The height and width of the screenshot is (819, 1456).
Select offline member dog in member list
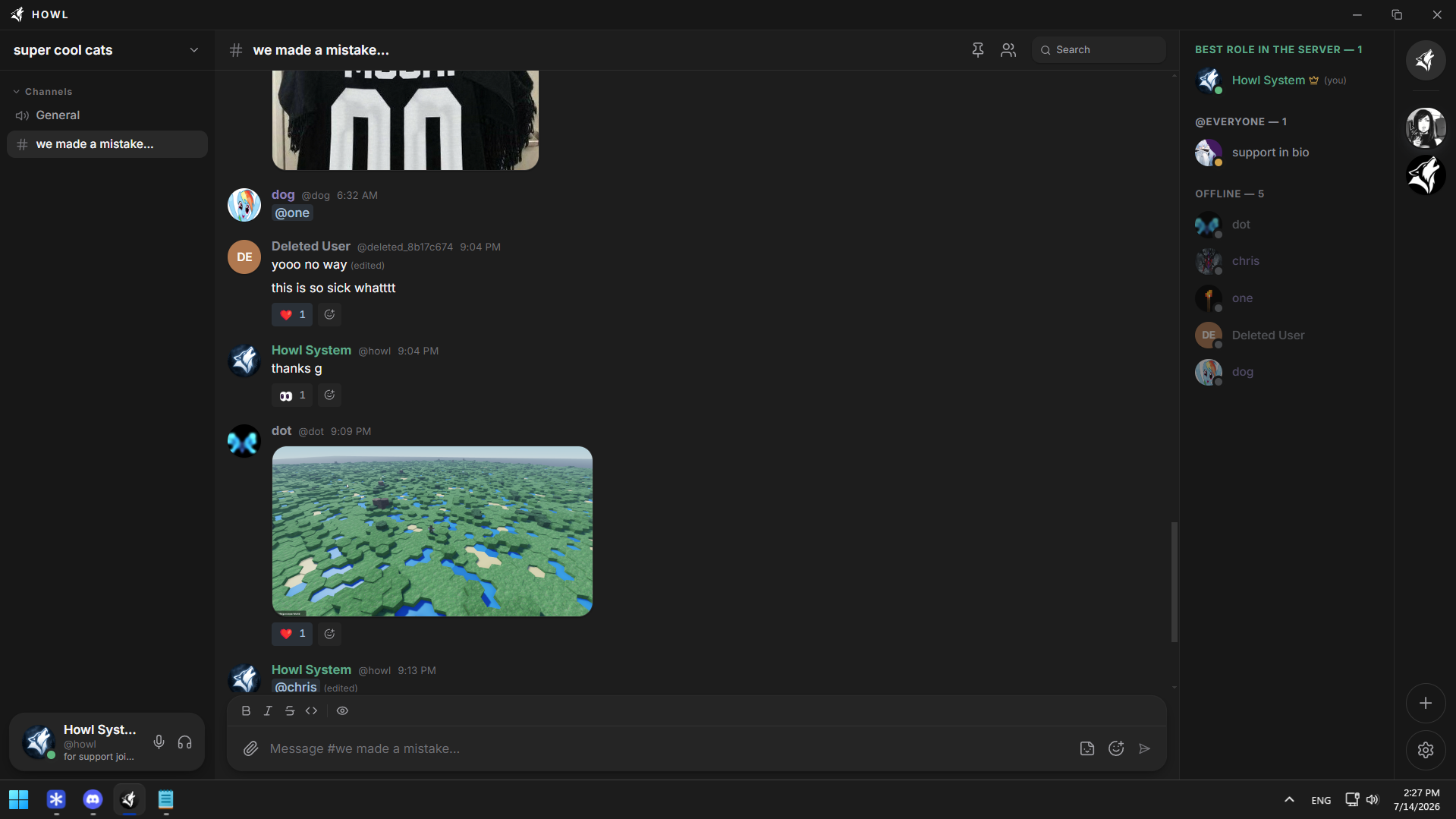click(1286, 372)
